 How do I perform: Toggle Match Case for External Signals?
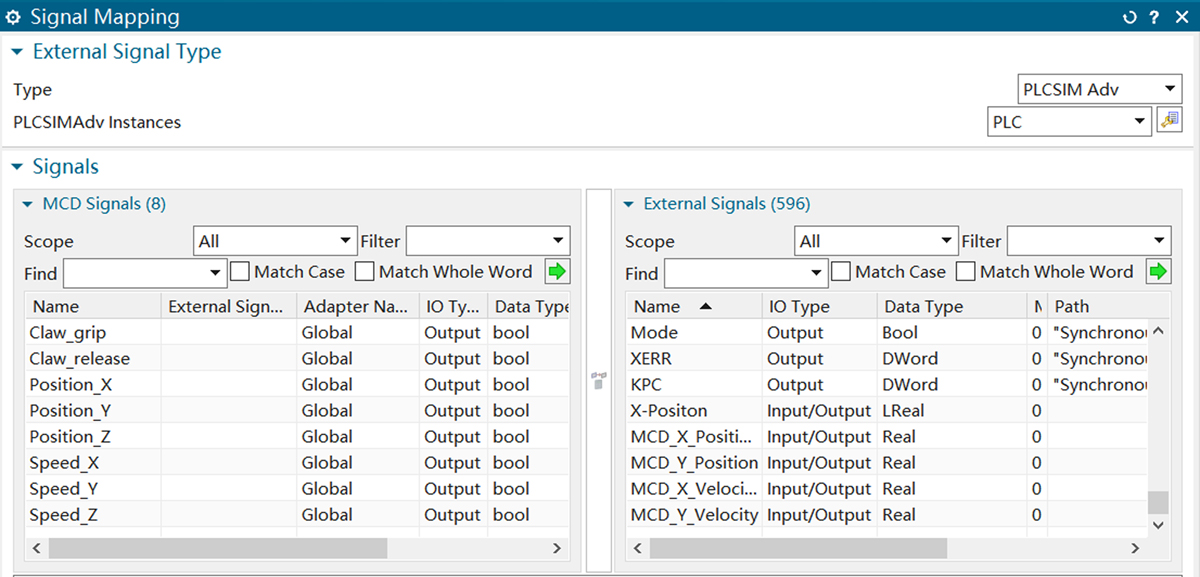[x=841, y=271]
